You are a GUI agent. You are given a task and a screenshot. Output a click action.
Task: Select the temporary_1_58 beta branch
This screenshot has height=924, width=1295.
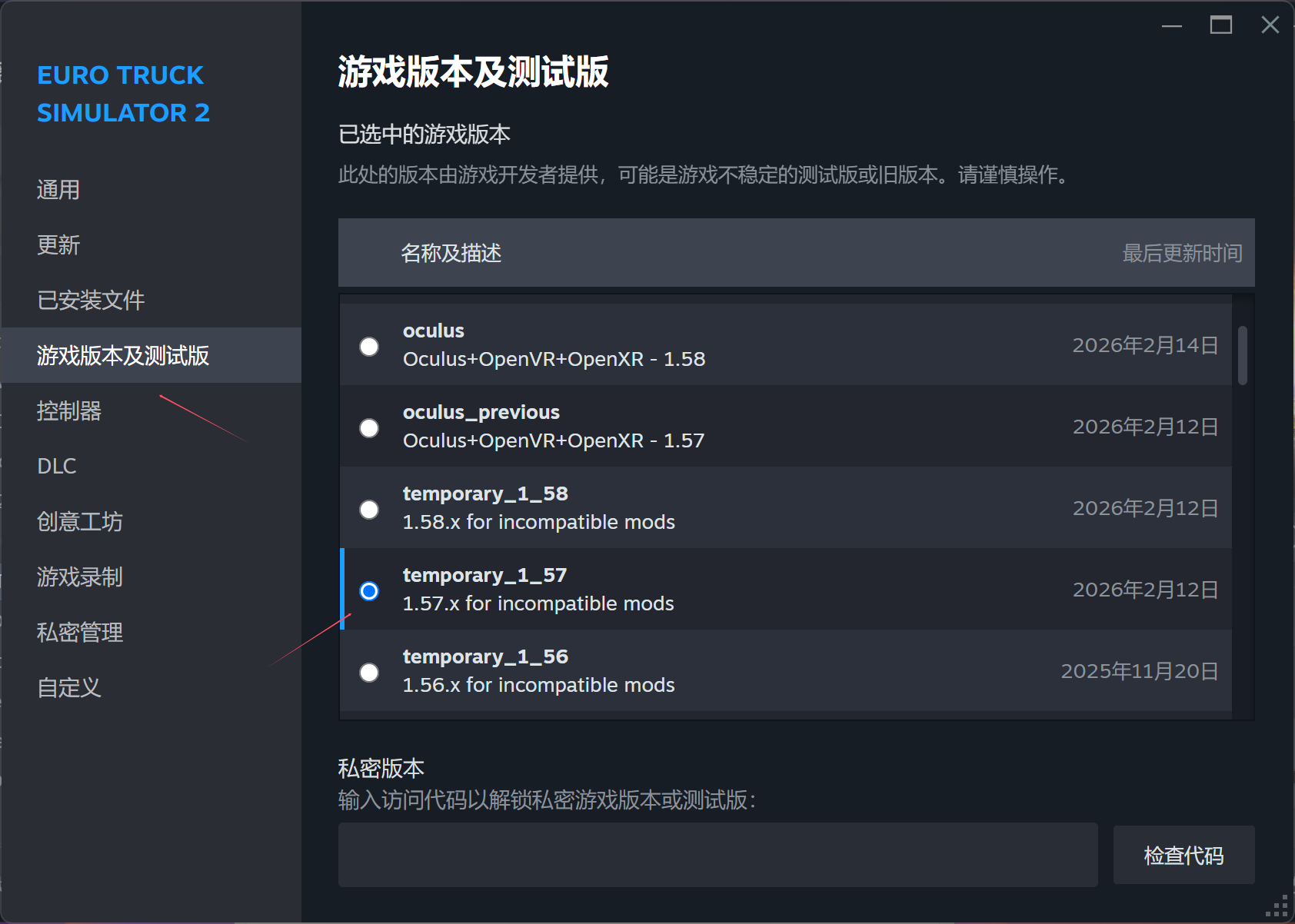point(369,509)
